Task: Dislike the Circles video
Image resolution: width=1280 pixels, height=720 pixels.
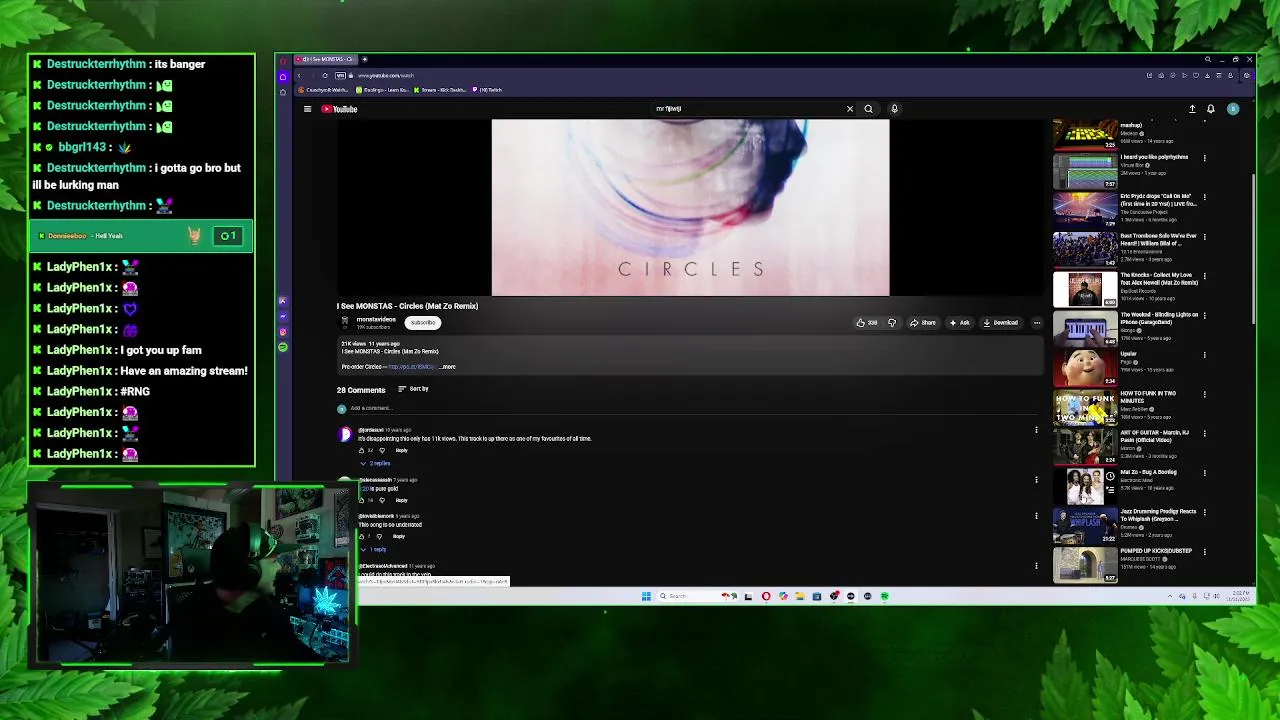Action: coord(892,323)
